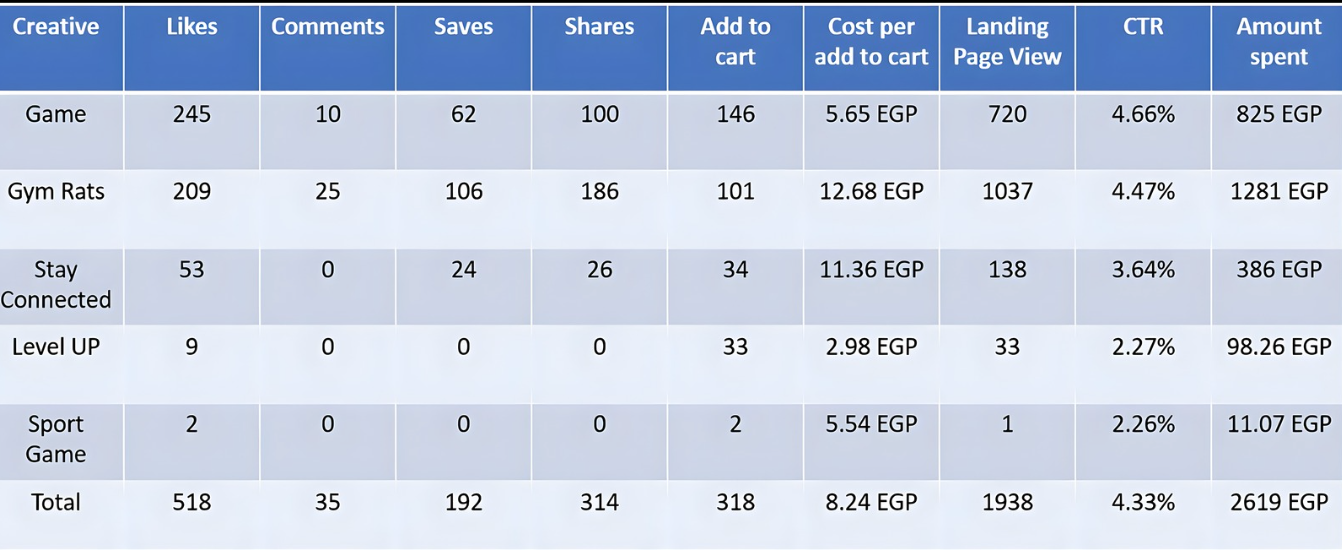Select the Gym Rats row label
Viewport: 1342px width, 550px height.
56,191
